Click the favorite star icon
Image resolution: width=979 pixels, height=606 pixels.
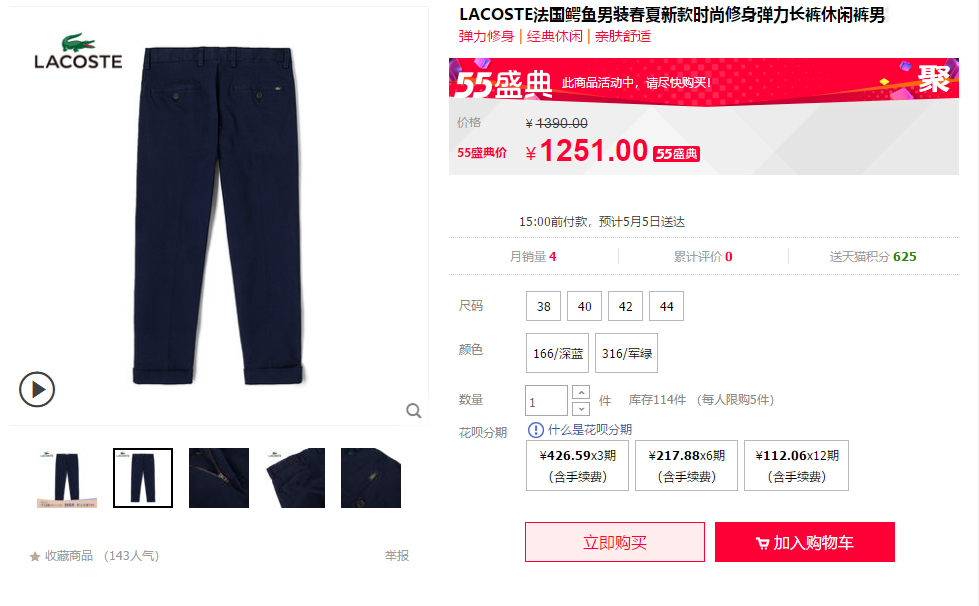(35, 556)
